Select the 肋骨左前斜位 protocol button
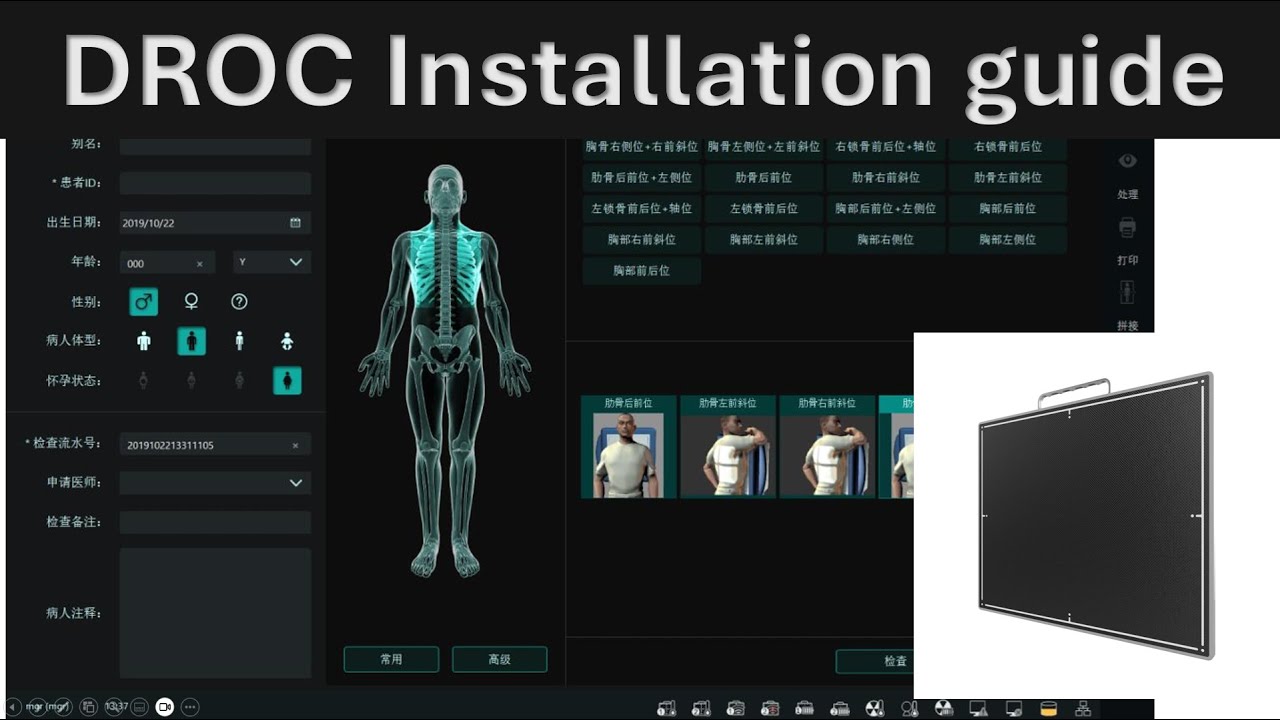Image resolution: width=1280 pixels, height=720 pixels. tap(1008, 177)
